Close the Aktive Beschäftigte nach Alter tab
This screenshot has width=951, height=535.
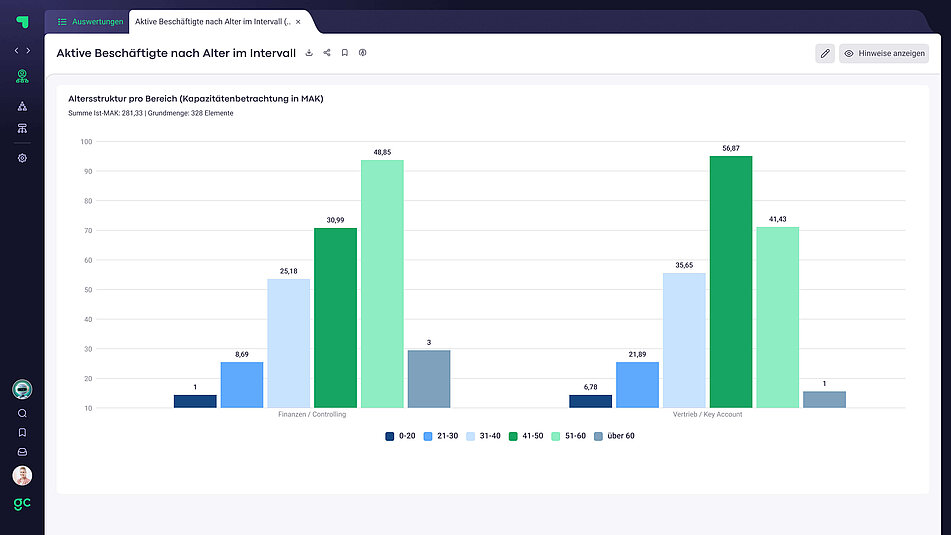298,21
